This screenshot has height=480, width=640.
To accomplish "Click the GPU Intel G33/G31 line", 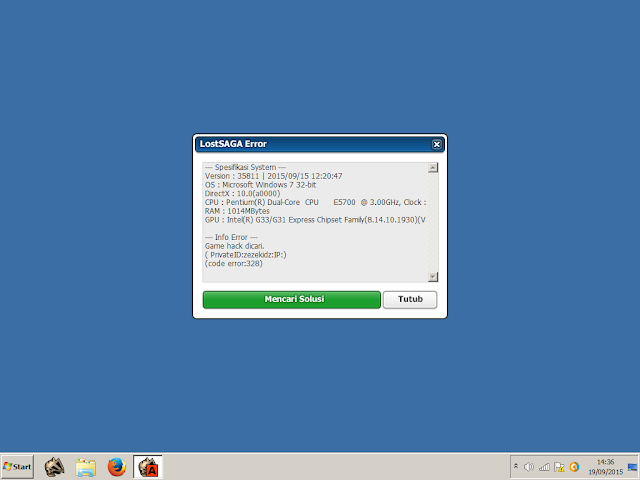I will click(315, 220).
